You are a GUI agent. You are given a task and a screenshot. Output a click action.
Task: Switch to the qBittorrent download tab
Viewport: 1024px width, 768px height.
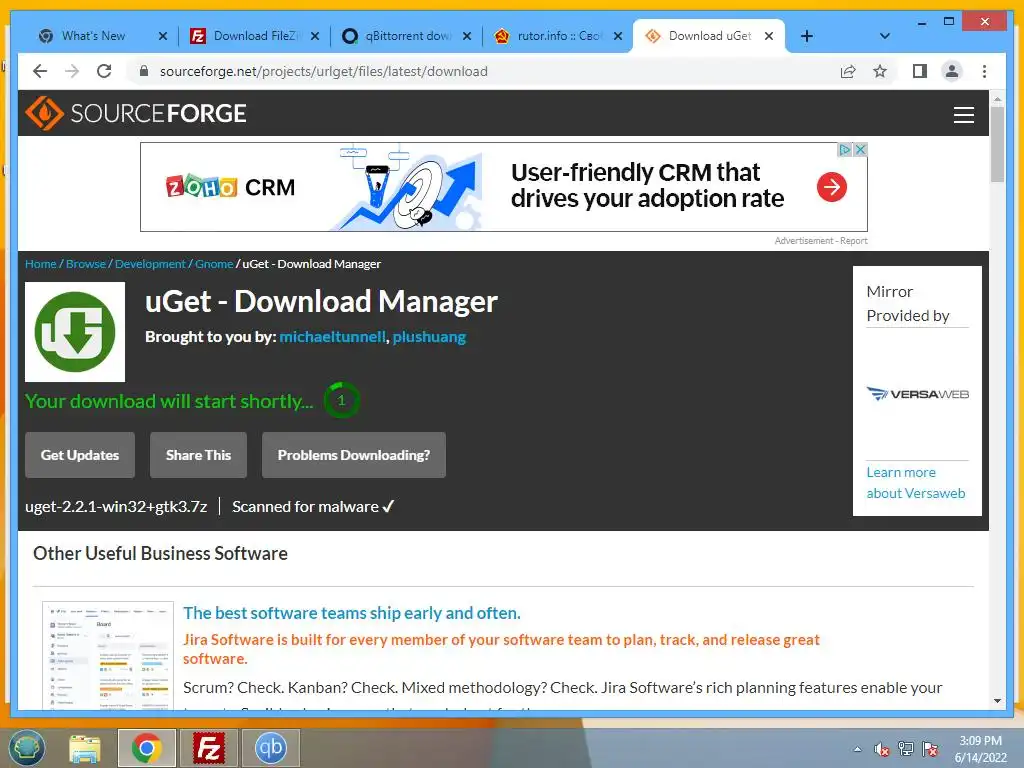(408, 36)
